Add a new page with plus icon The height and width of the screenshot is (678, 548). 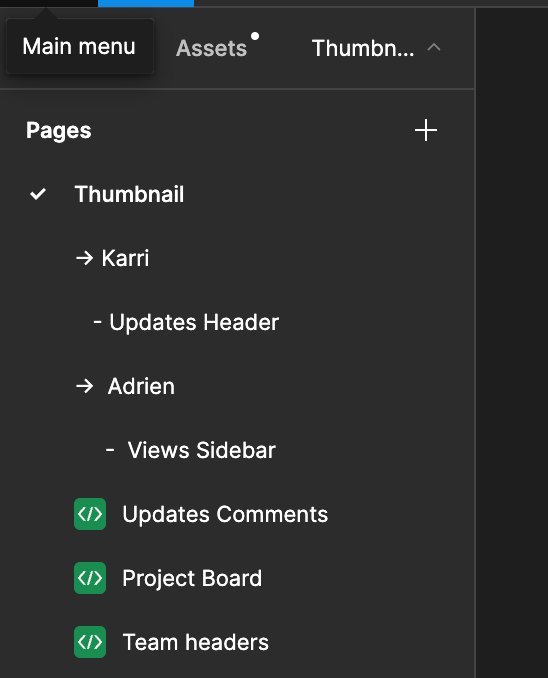426,130
